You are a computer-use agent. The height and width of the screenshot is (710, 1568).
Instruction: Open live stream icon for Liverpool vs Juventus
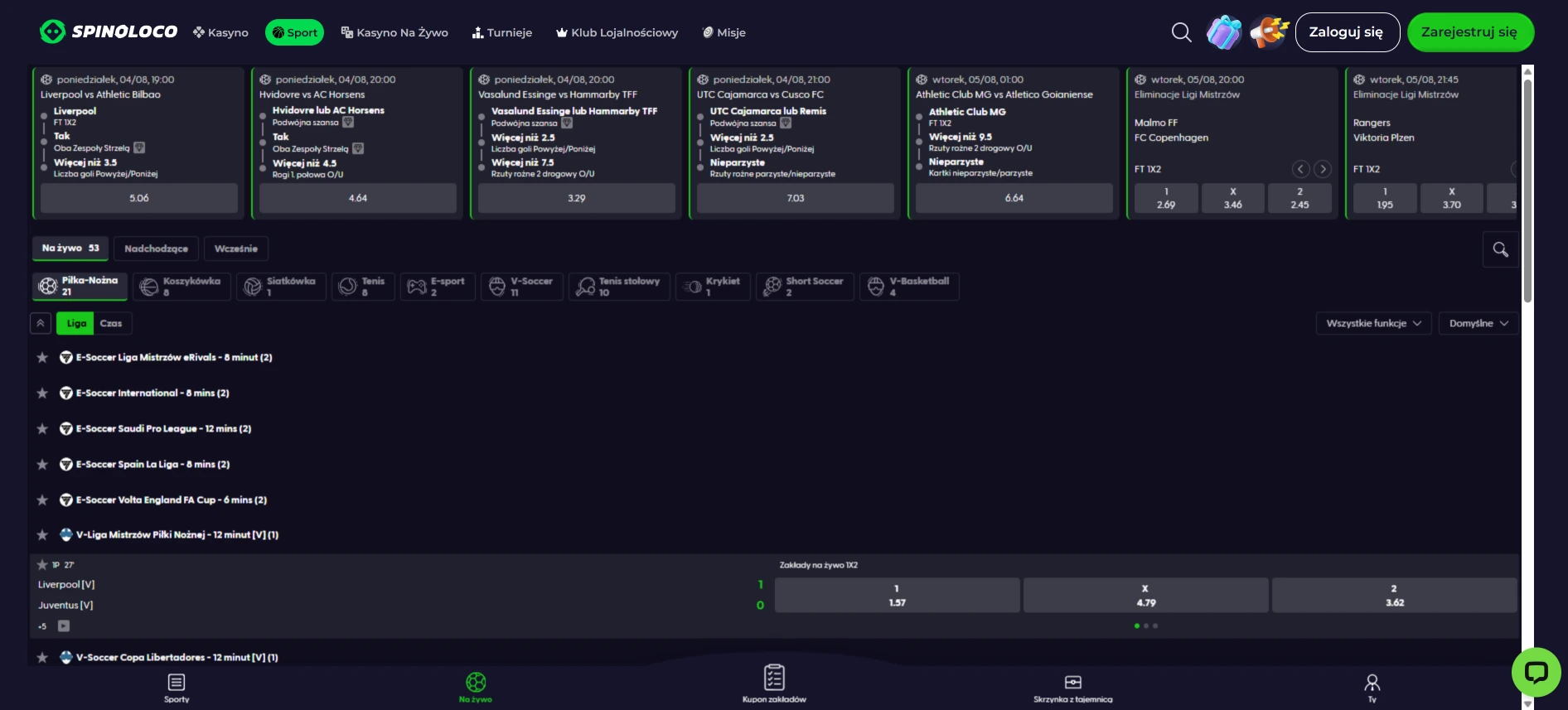point(64,626)
